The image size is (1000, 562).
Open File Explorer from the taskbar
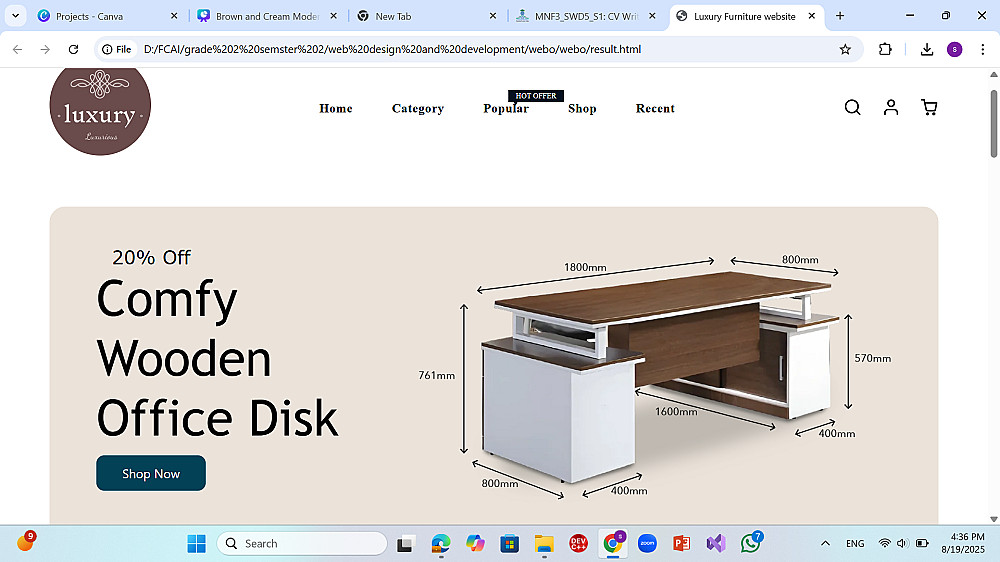(544, 544)
